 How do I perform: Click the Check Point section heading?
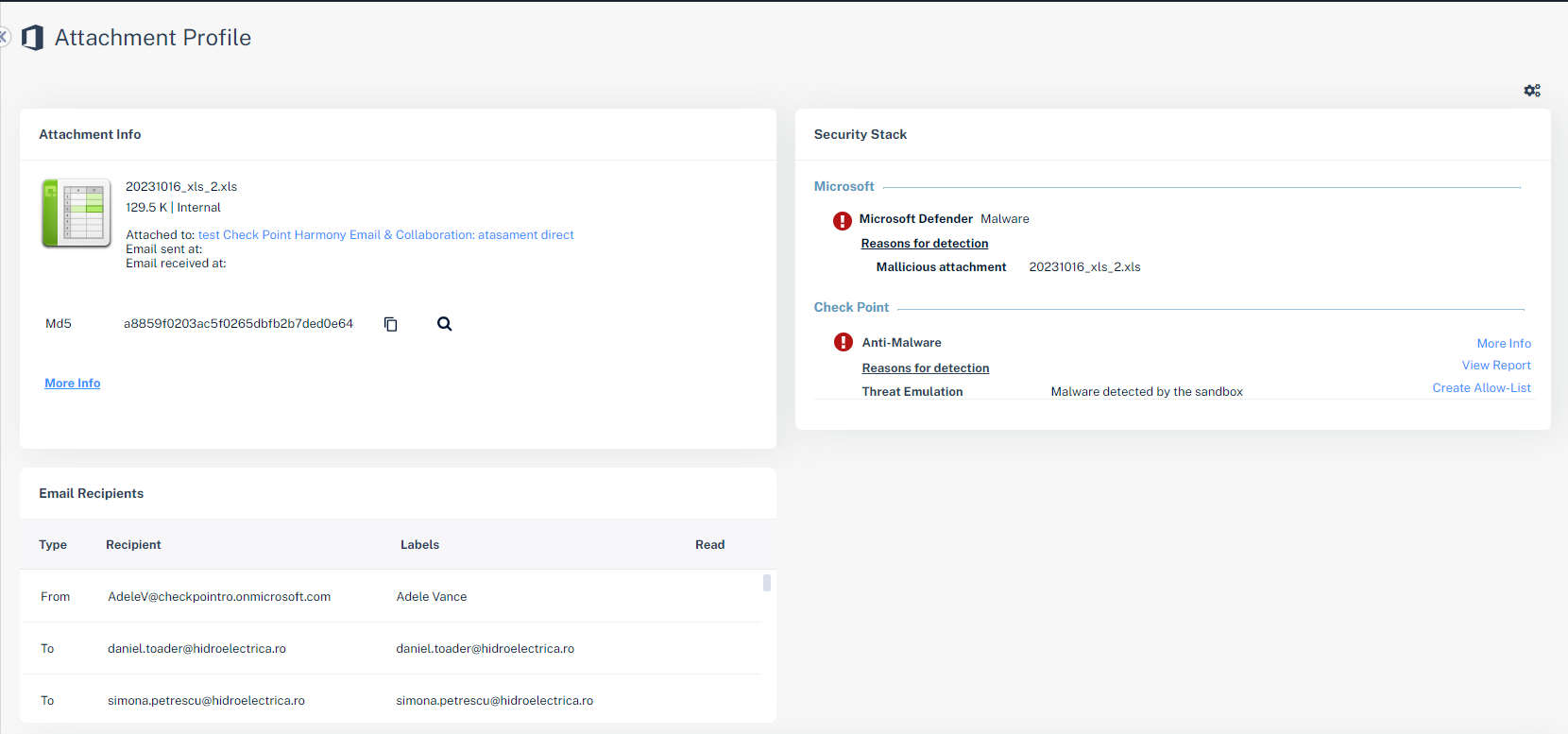click(x=851, y=308)
